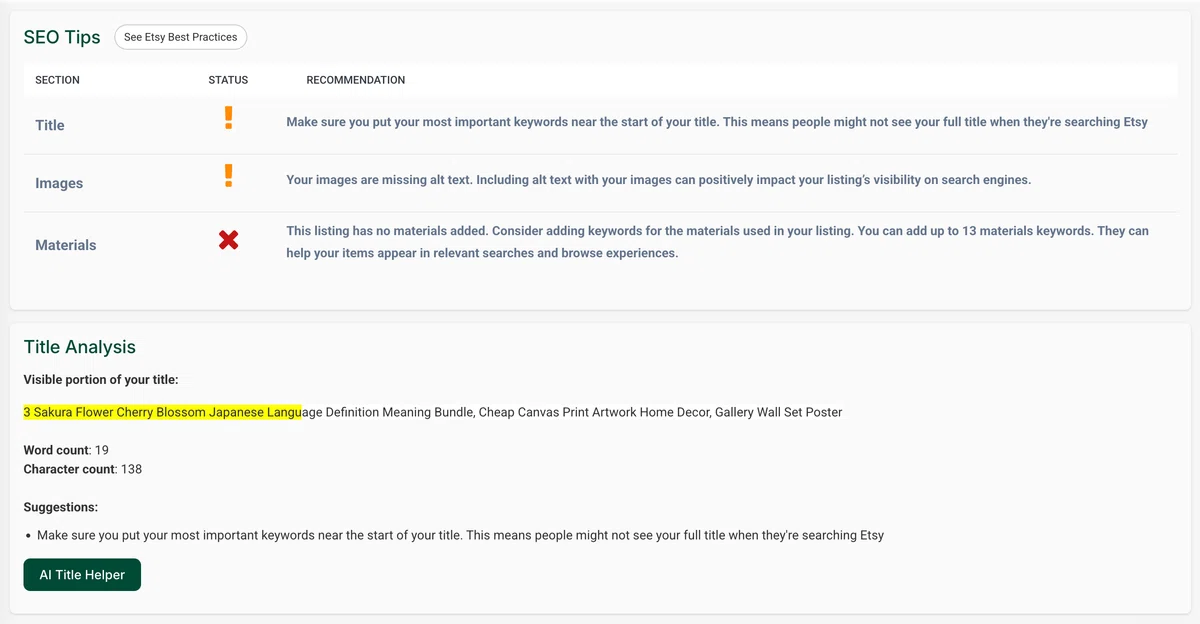Click the yellow highlighted title text
This screenshot has width=1200, height=624.
tap(162, 412)
